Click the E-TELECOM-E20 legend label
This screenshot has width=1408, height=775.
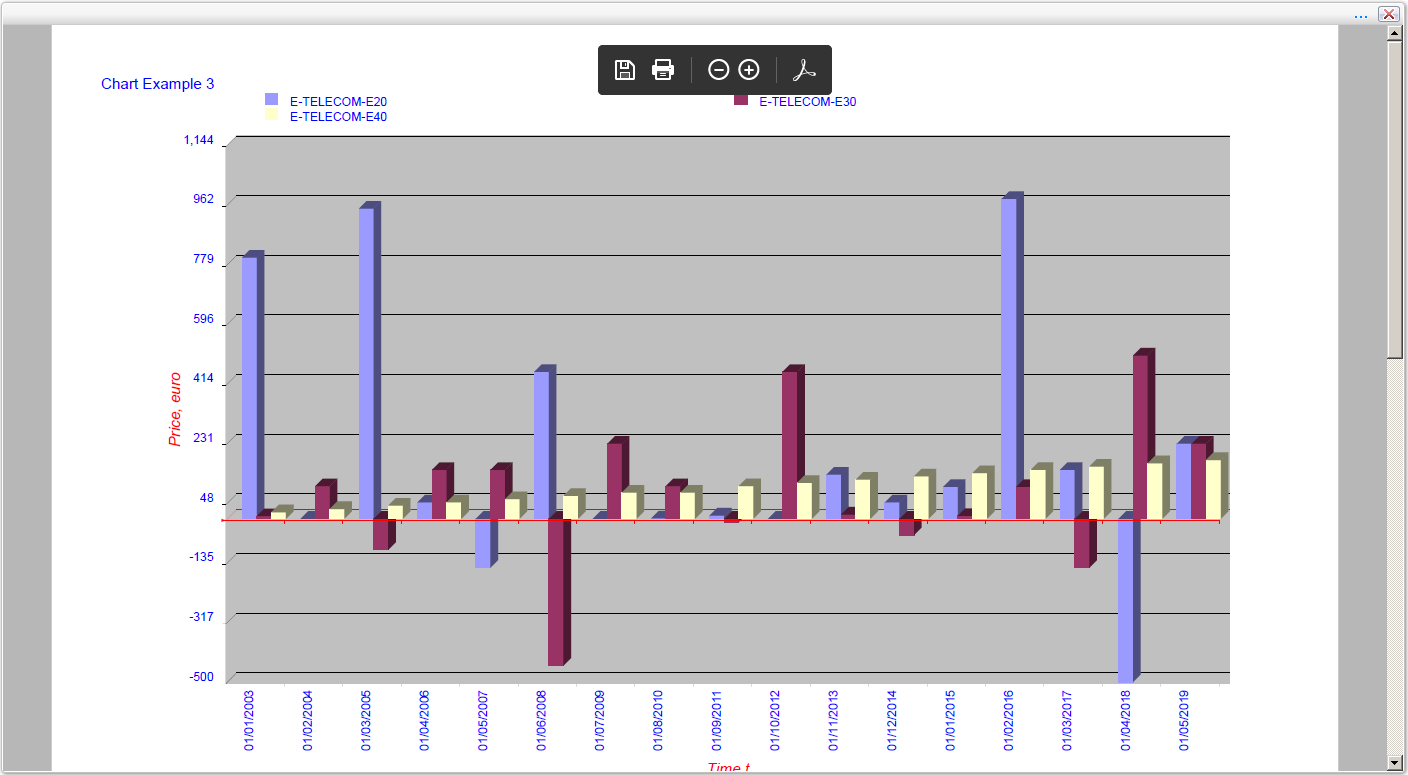tap(338, 102)
